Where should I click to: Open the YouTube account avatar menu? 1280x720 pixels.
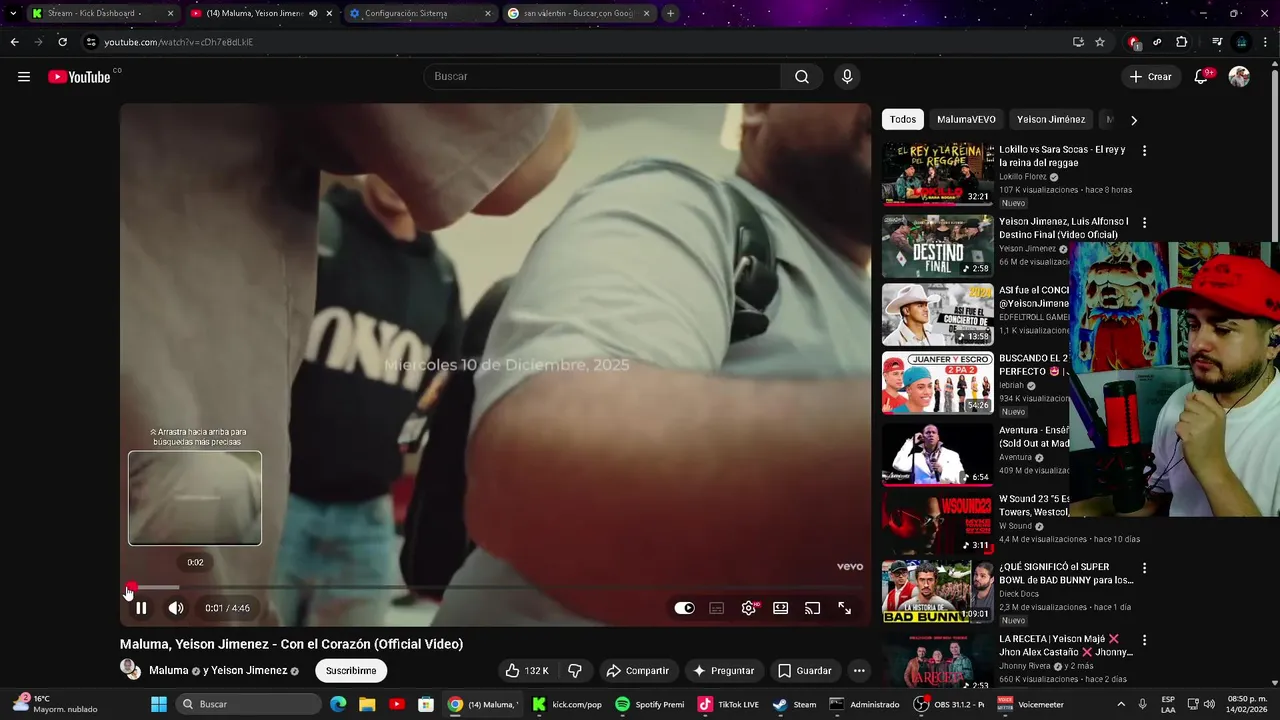pos(1239,77)
